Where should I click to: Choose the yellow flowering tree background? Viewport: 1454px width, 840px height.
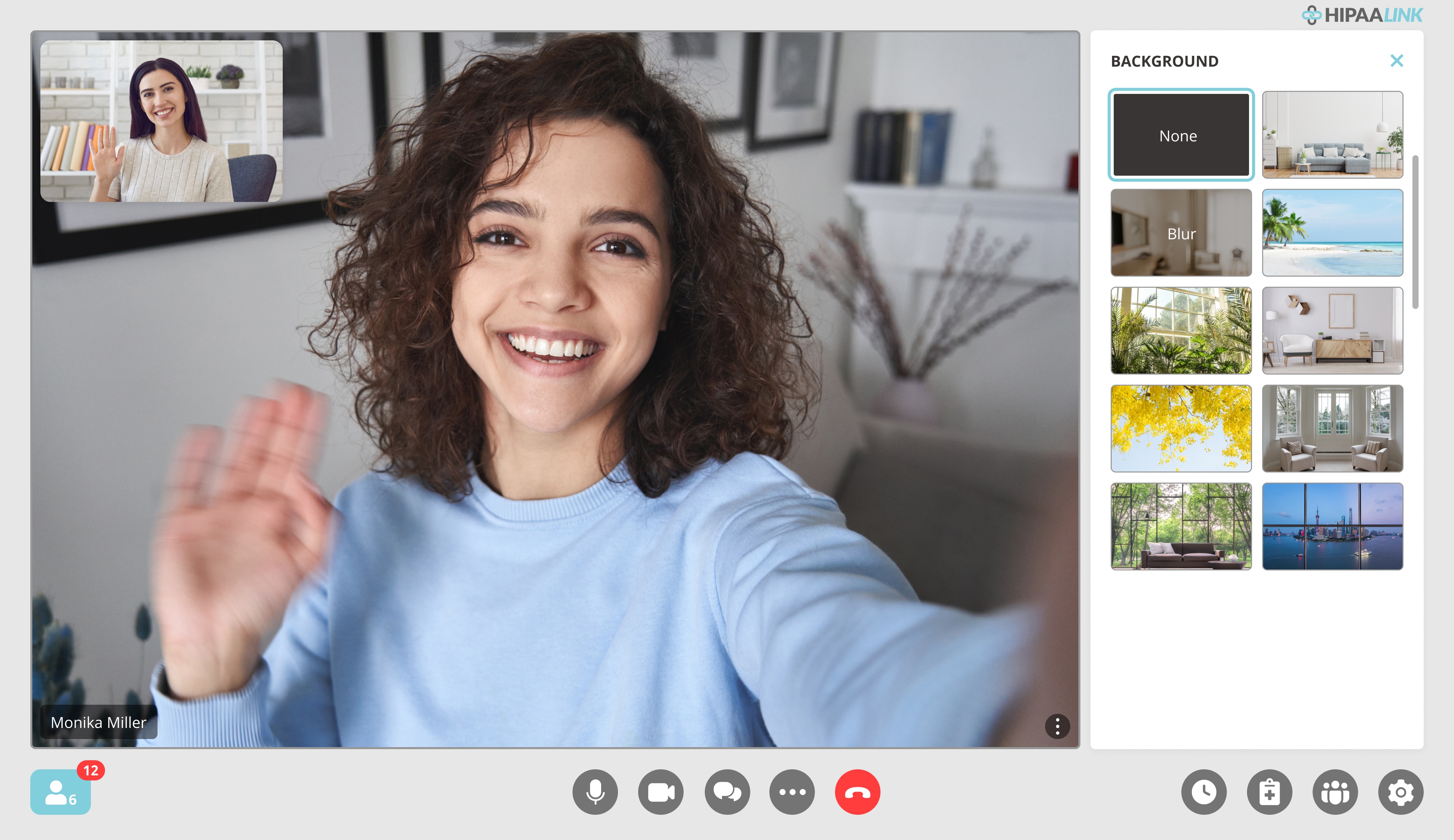(1181, 429)
